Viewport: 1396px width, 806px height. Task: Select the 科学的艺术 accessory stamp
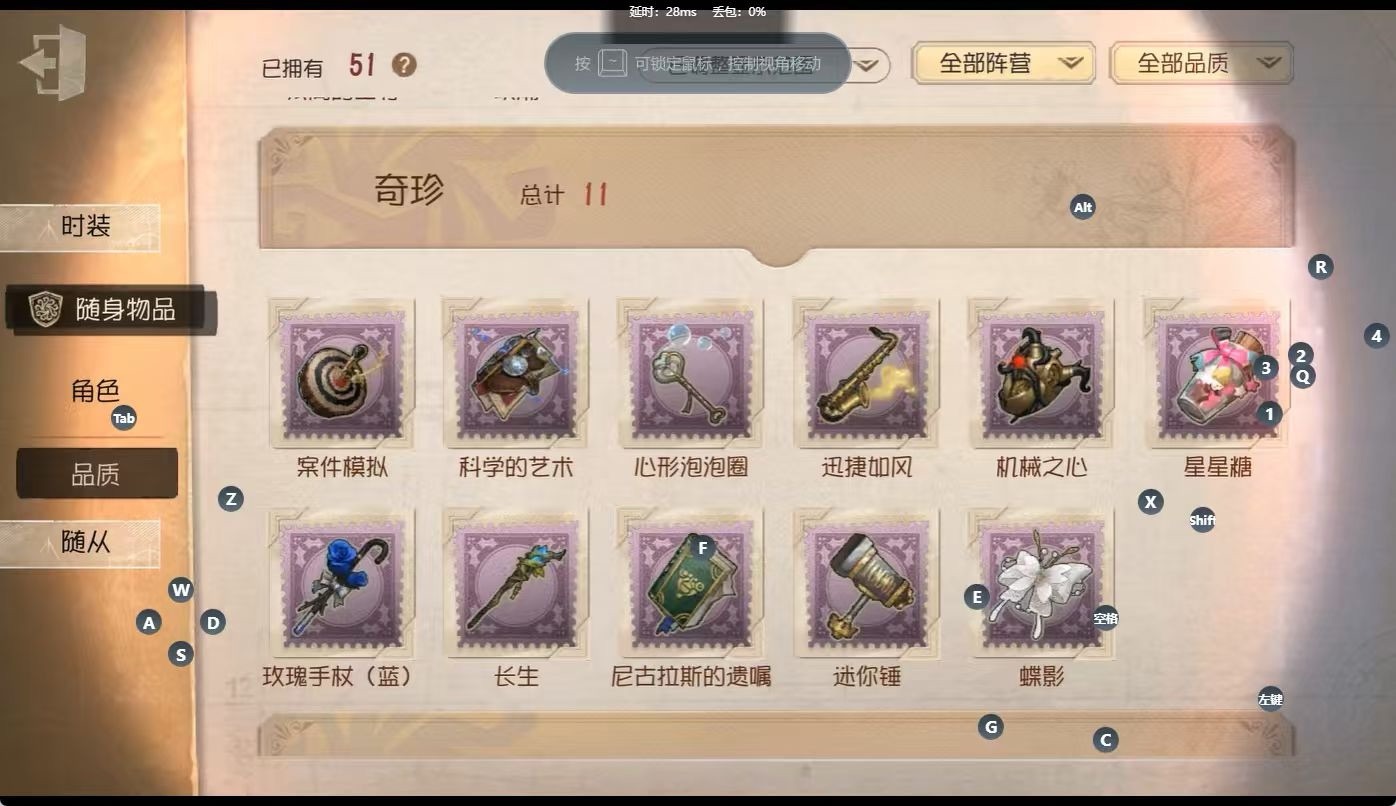pyautogui.click(x=516, y=373)
